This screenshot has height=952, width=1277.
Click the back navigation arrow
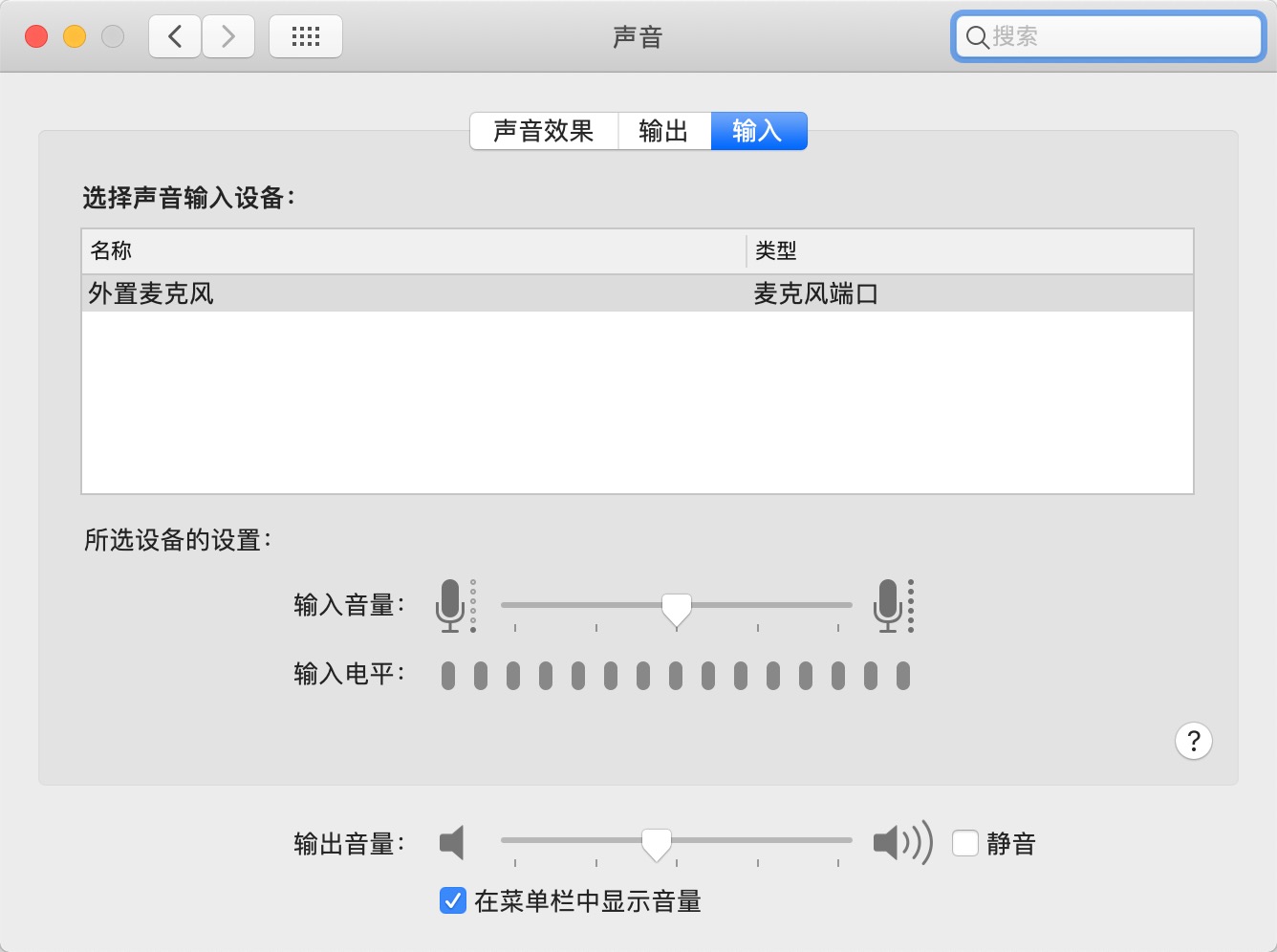pos(175,37)
